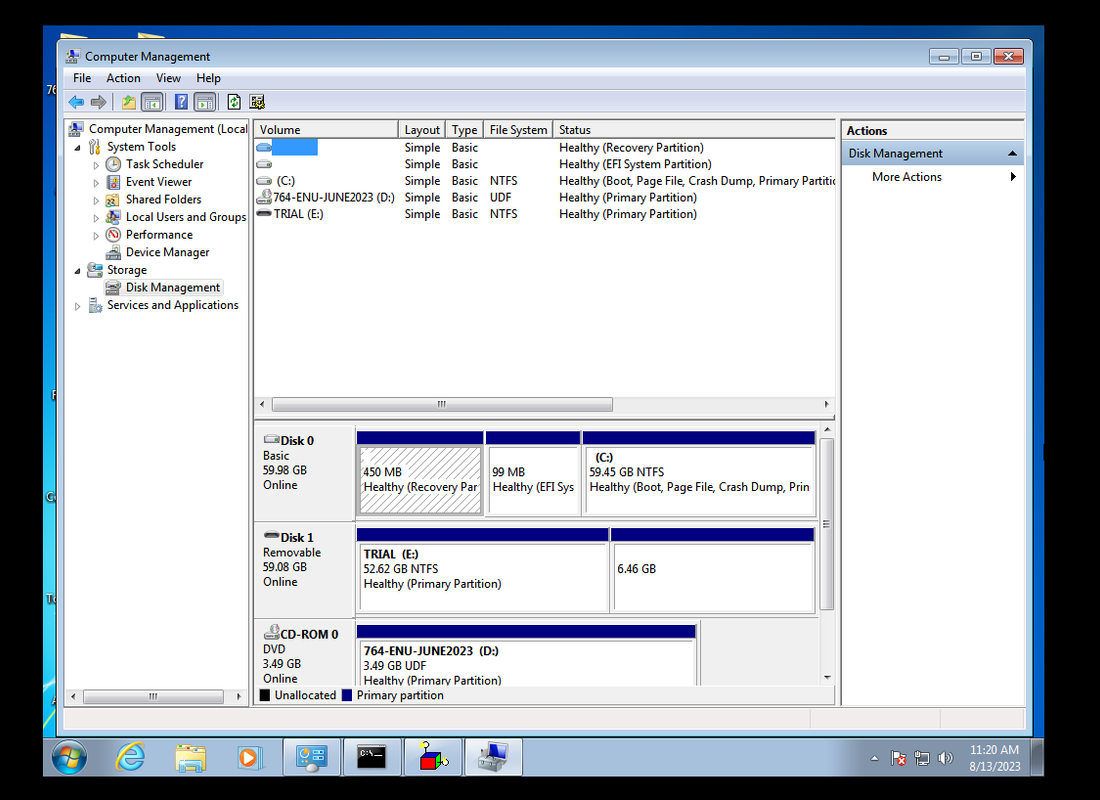Viewport: 1100px width, 800px height.
Task: Click the Disk Management icon in tree
Action: (x=113, y=287)
